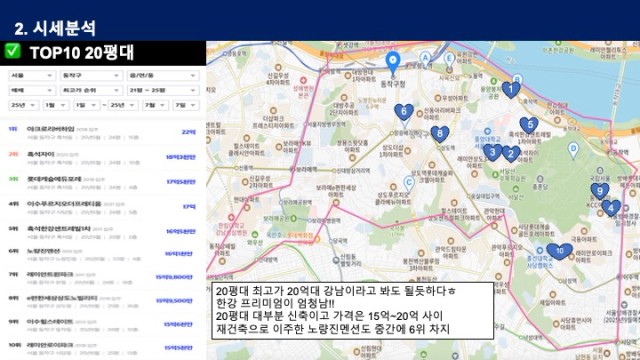The width and height of the screenshot is (640, 360).
Task: Open the 서울 city dropdown
Action: coord(32,76)
